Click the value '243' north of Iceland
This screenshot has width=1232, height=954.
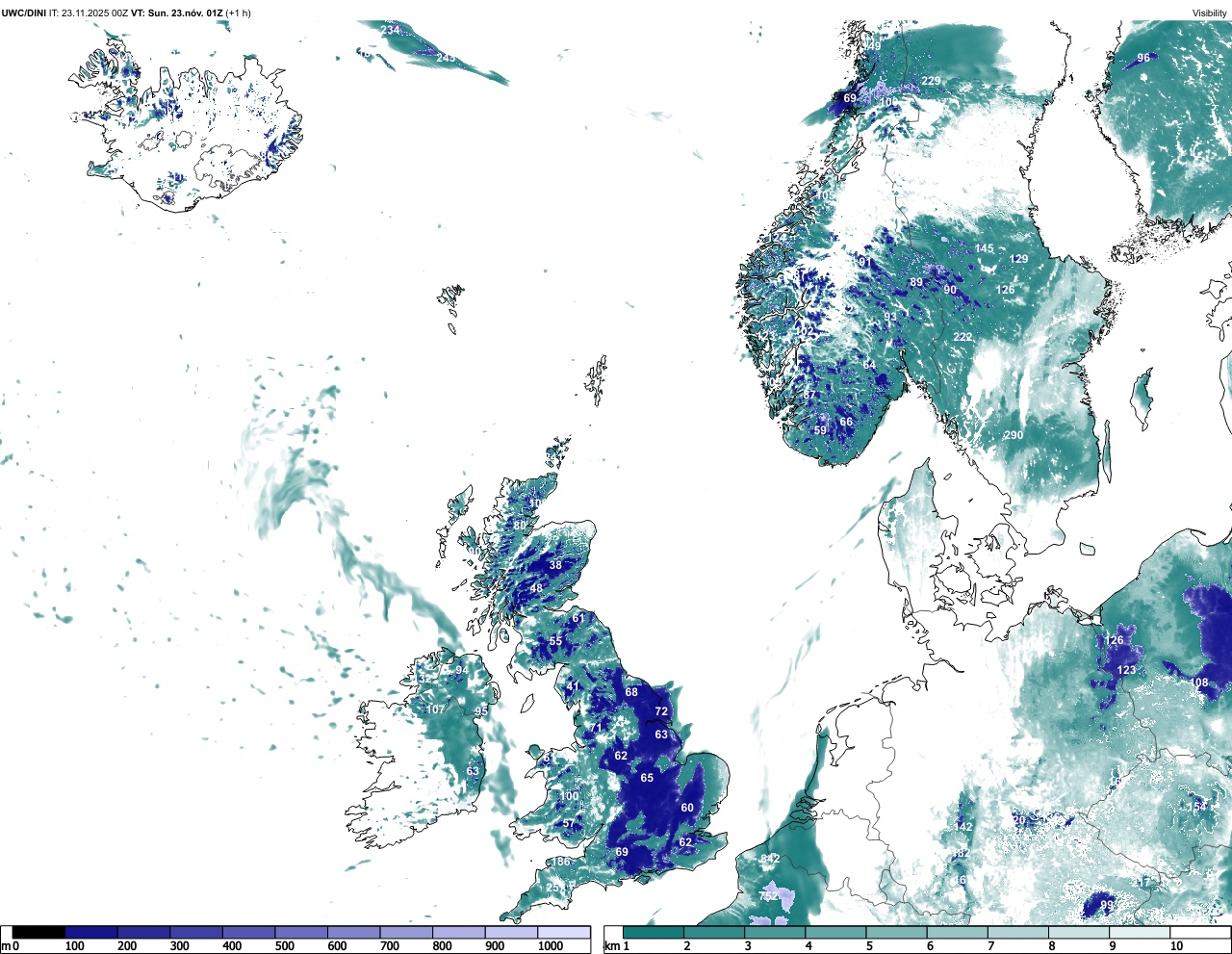tap(446, 58)
